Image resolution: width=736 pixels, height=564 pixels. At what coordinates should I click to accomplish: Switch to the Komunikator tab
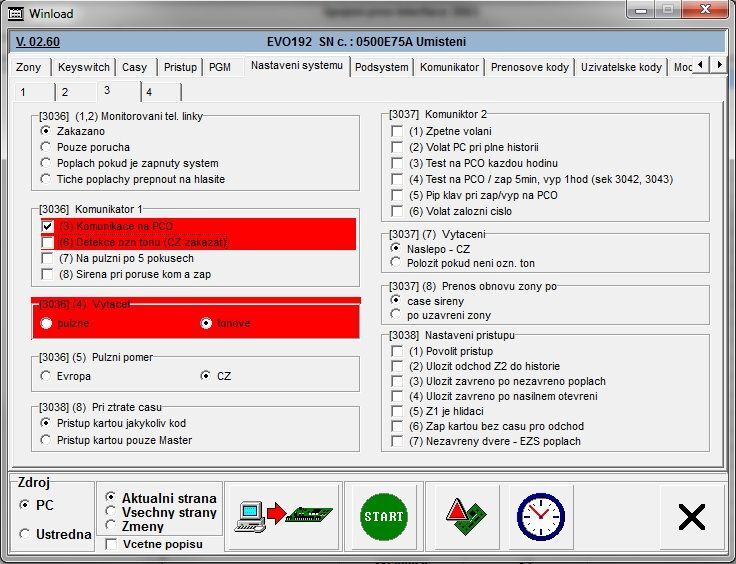click(x=450, y=67)
